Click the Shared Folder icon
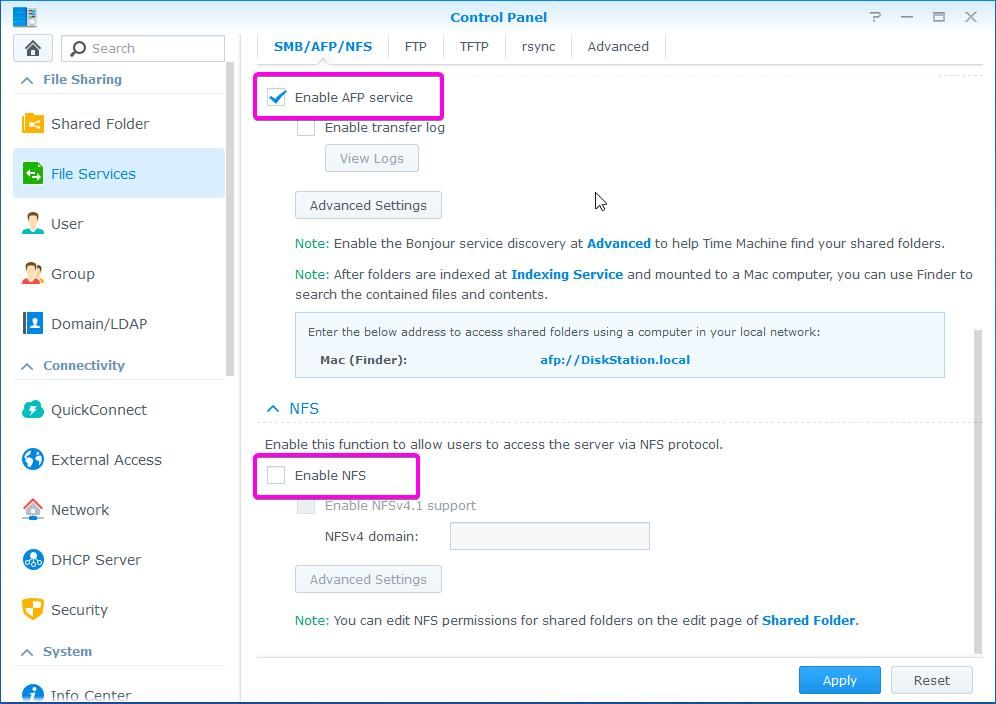 32,123
